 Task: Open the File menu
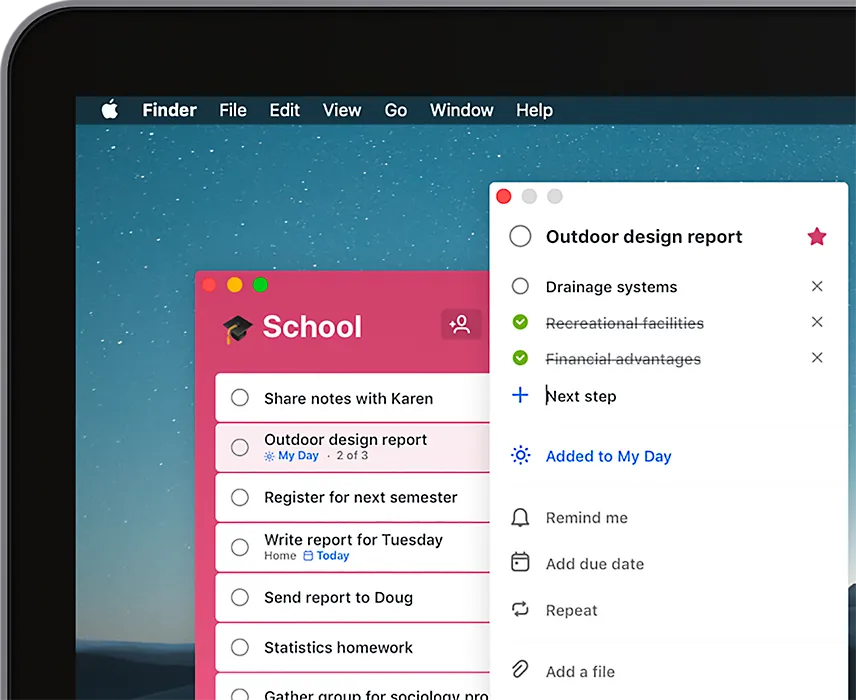[233, 110]
